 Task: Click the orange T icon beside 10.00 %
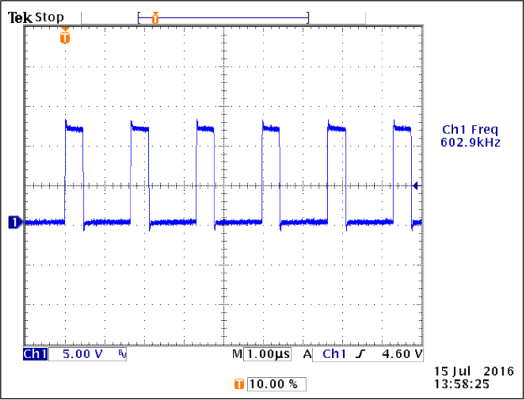point(239,384)
